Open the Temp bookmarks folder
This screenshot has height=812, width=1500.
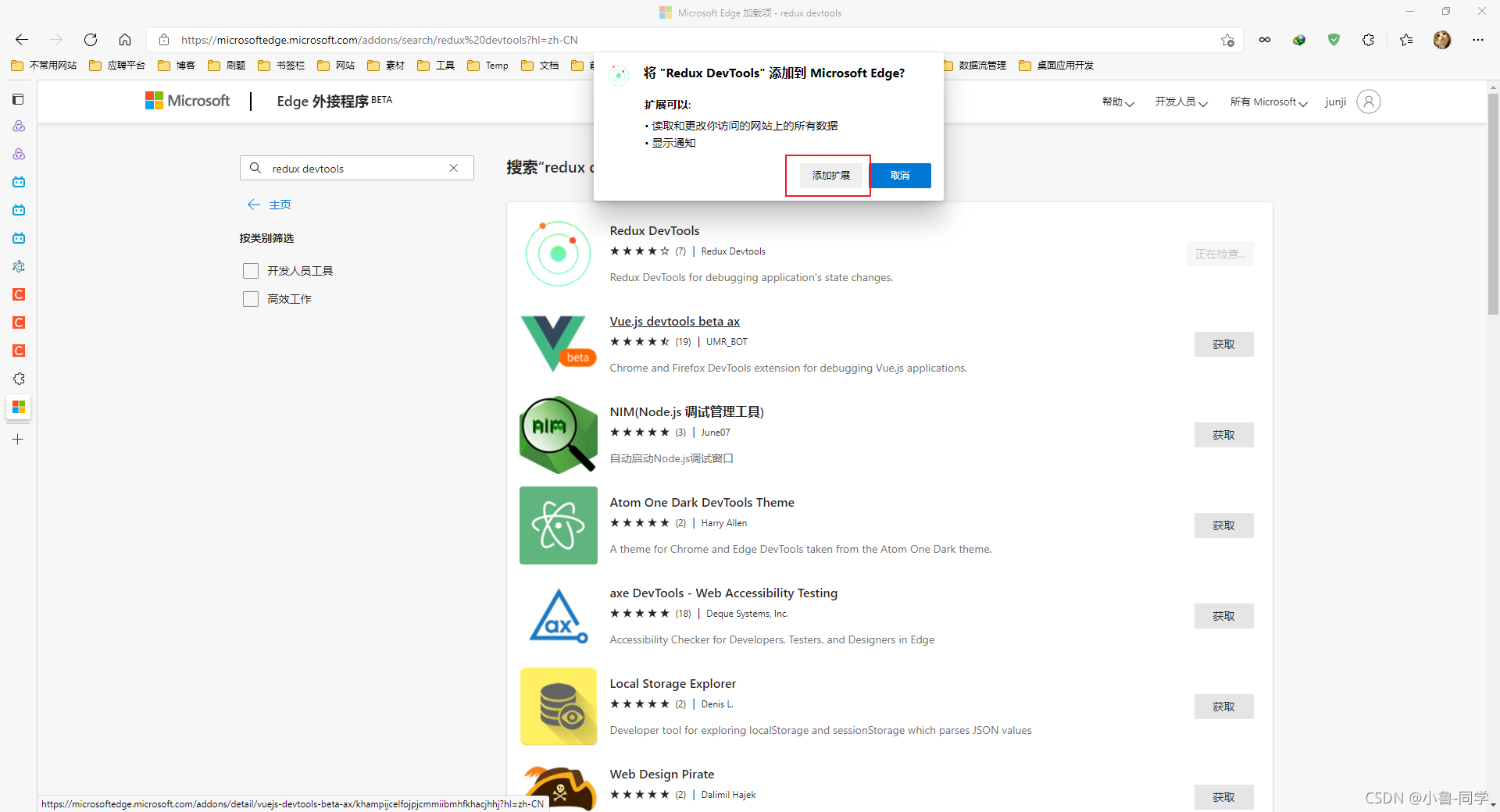click(x=487, y=66)
